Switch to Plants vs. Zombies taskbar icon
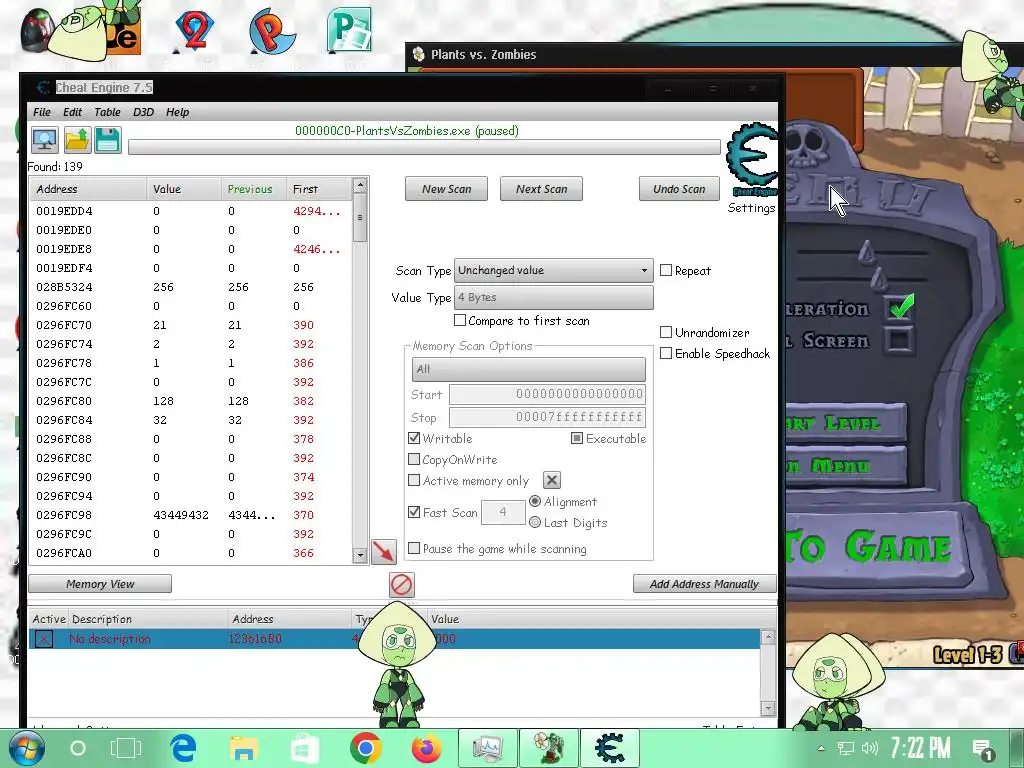The width and height of the screenshot is (1024, 768). point(549,748)
